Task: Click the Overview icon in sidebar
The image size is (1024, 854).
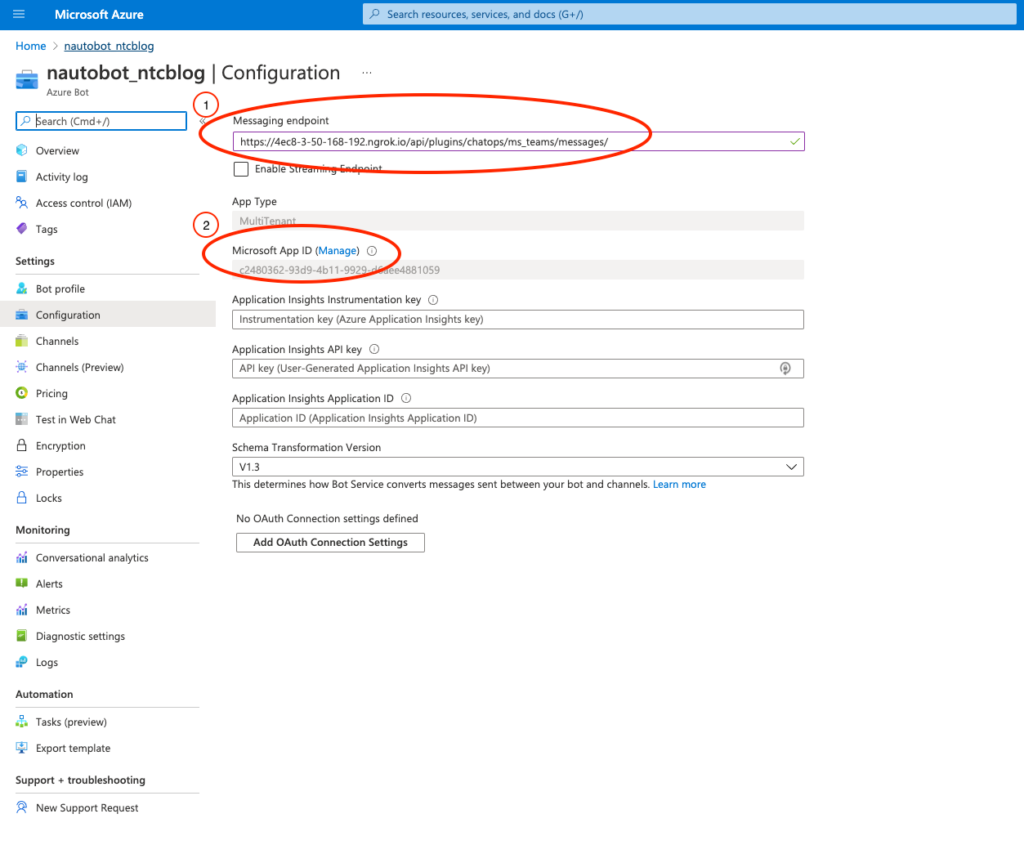Action: 22,150
